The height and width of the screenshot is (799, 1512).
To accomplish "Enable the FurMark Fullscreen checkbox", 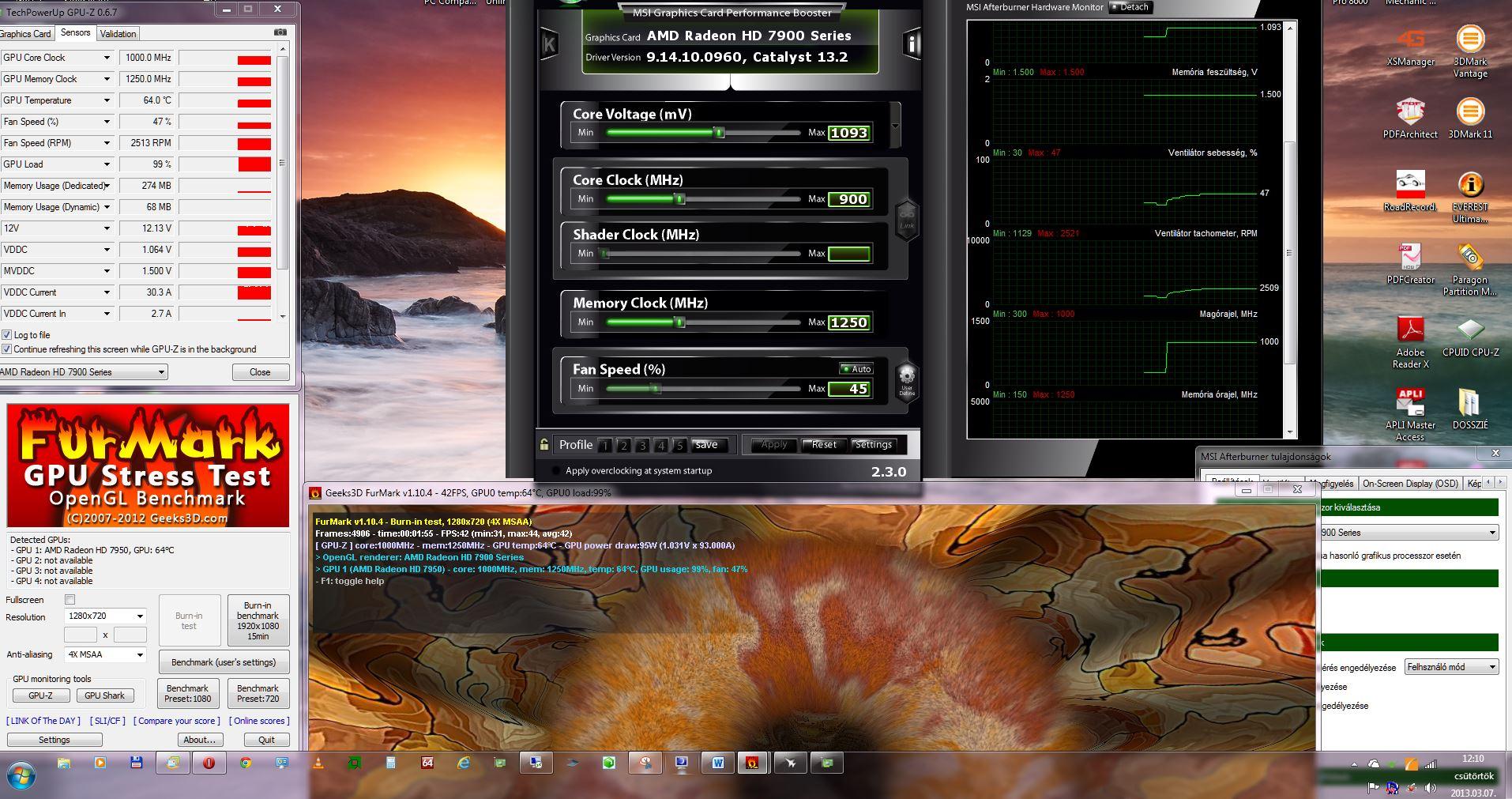I will (x=70, y=600).
